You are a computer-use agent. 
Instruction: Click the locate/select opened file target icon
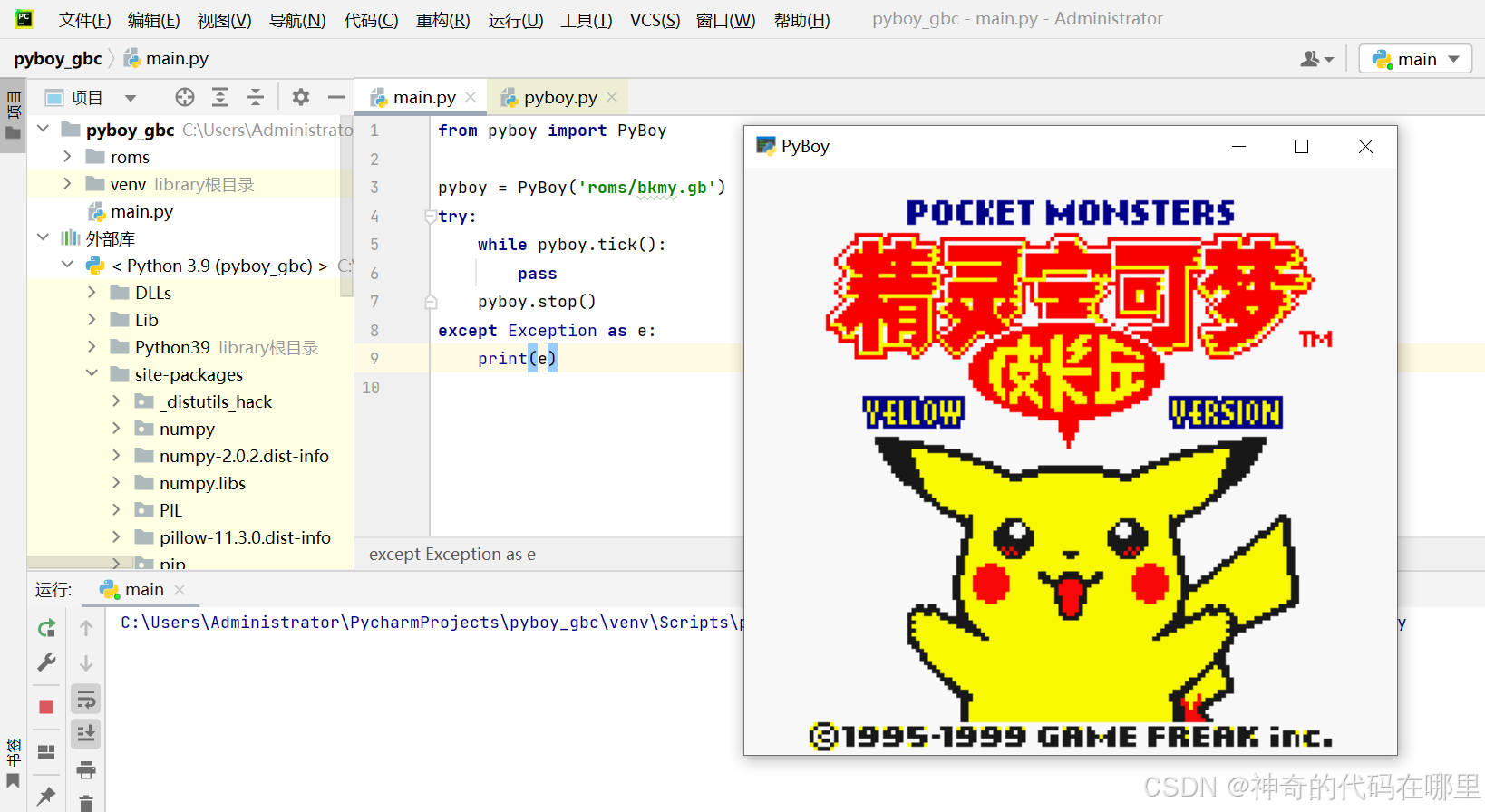click(x=185, y=97)
